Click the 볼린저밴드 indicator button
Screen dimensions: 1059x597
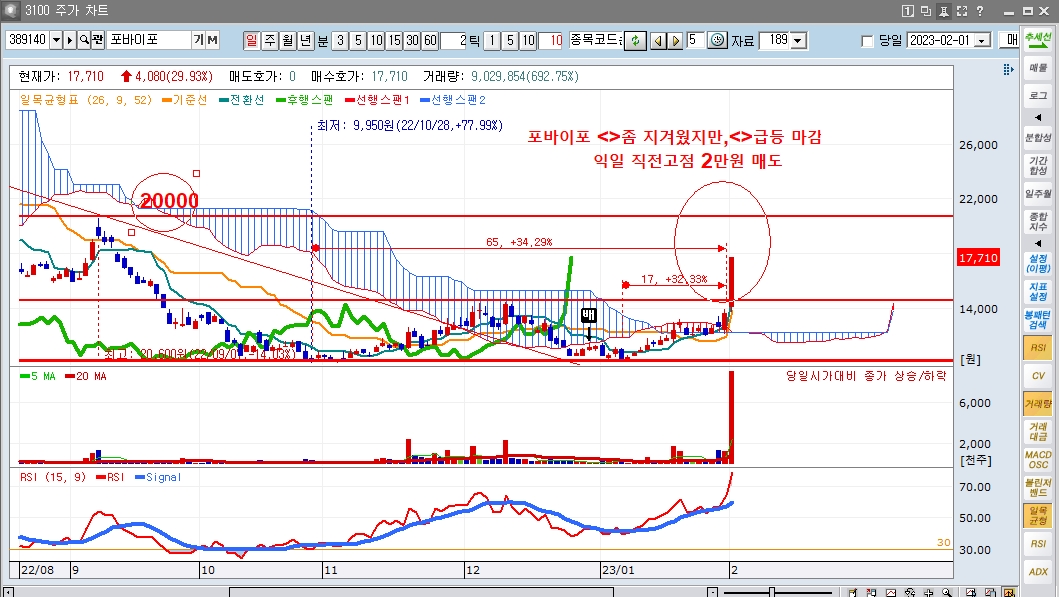click(1038, 488)
